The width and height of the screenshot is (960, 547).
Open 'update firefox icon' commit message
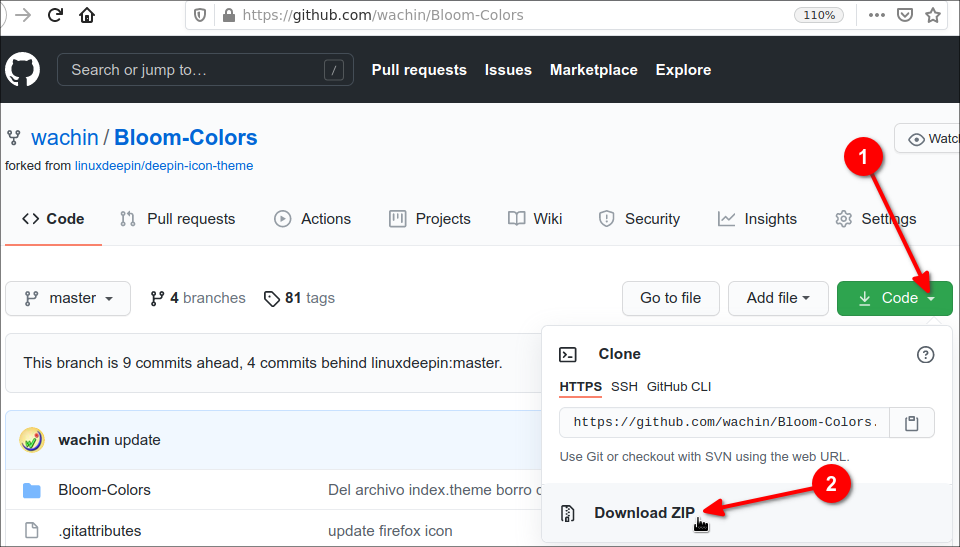coord(390,530)
